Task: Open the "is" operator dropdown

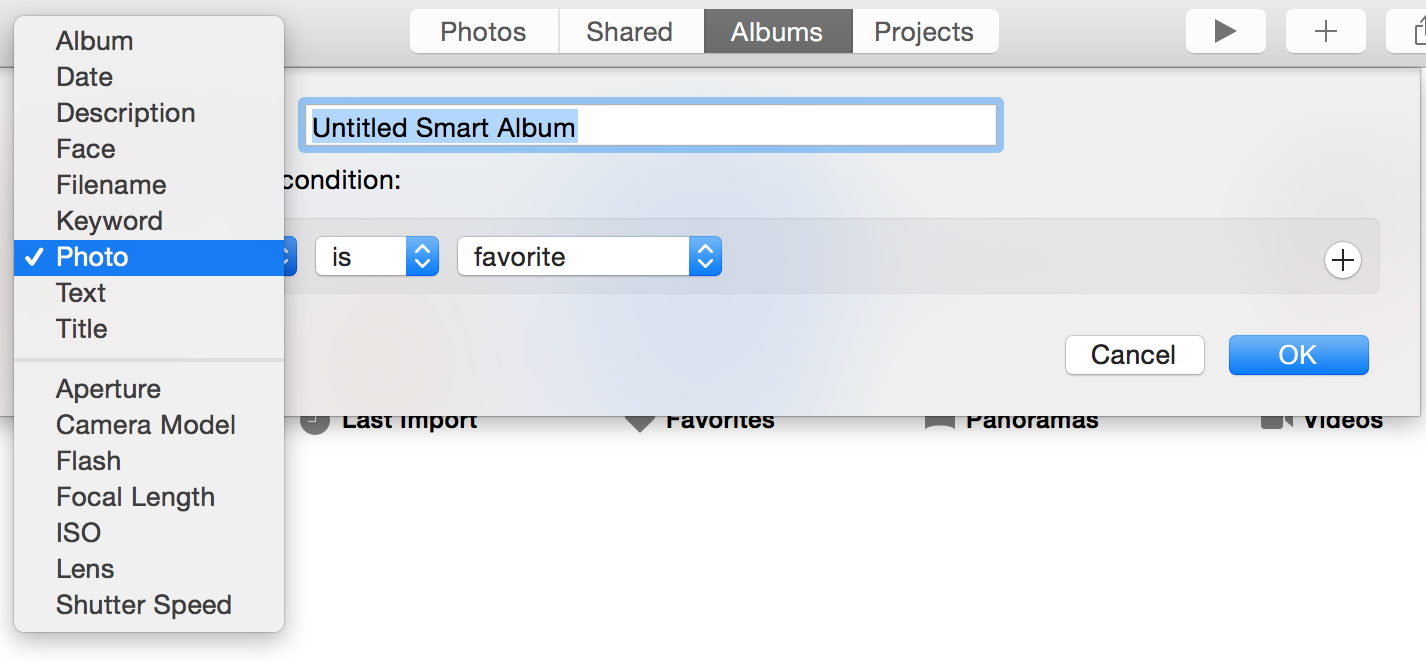Action: (377, 257)
